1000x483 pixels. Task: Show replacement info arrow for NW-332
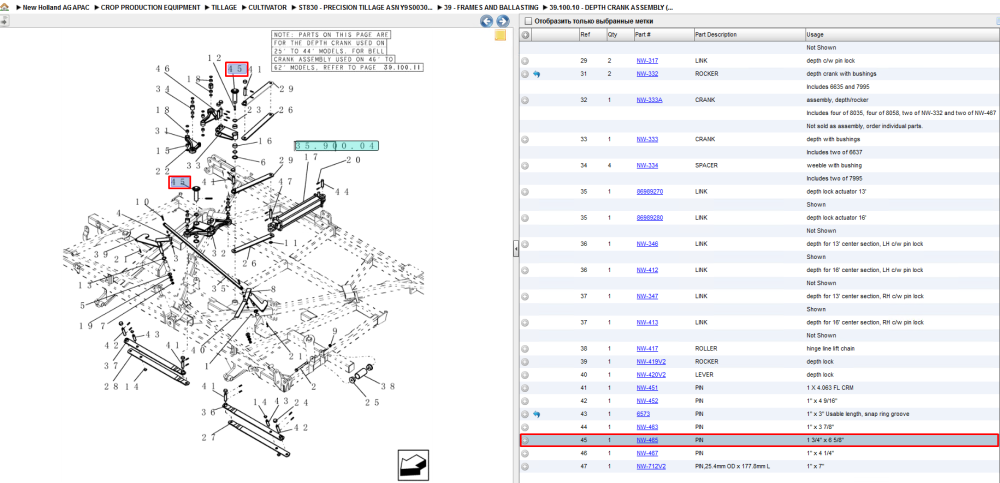[536, 74]
